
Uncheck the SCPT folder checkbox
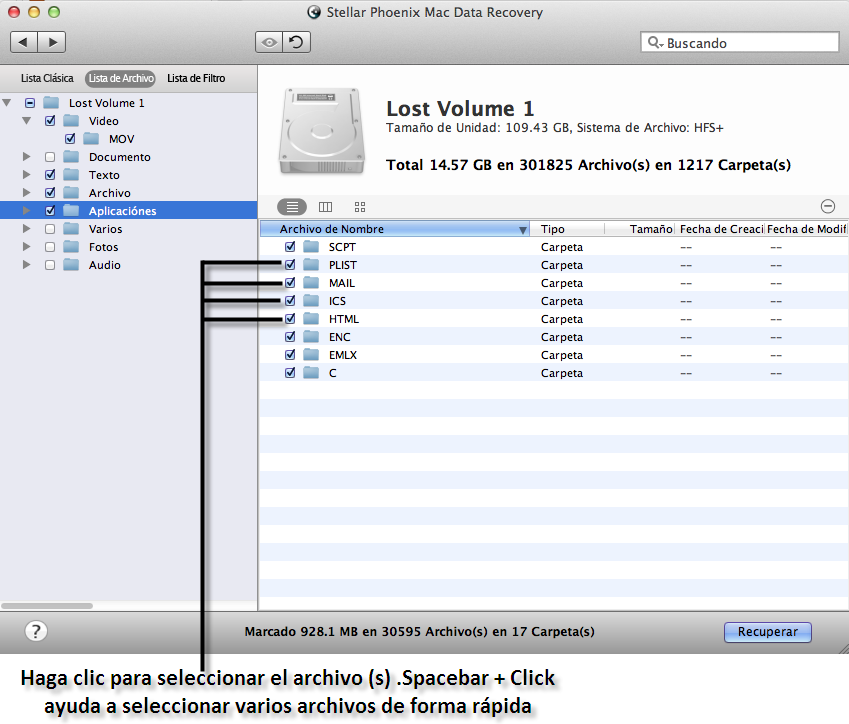(x=290, y=247)
